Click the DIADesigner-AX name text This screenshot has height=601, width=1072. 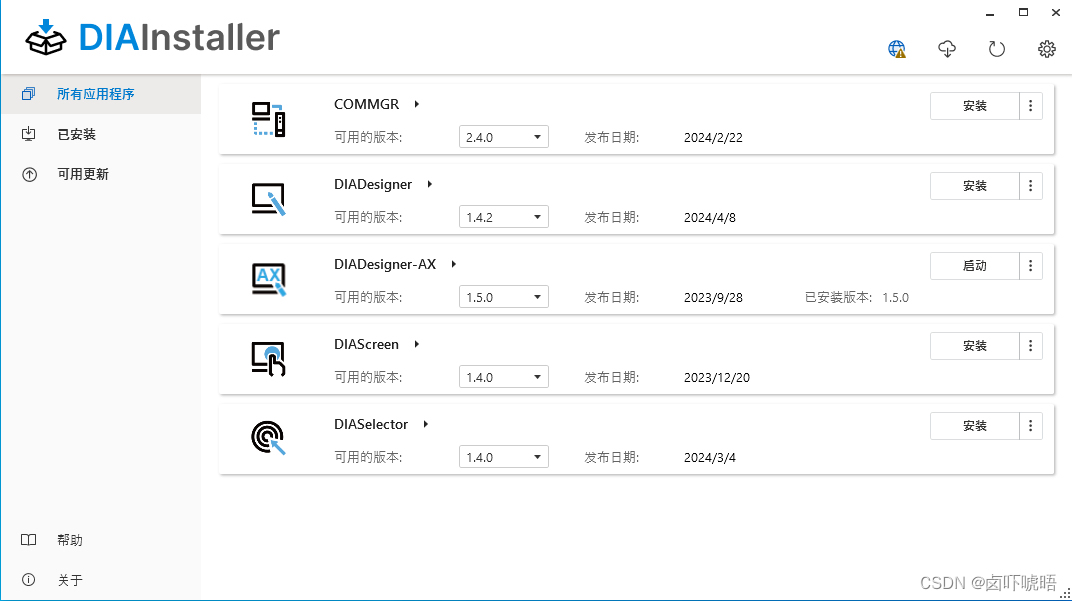pos(385,264)
